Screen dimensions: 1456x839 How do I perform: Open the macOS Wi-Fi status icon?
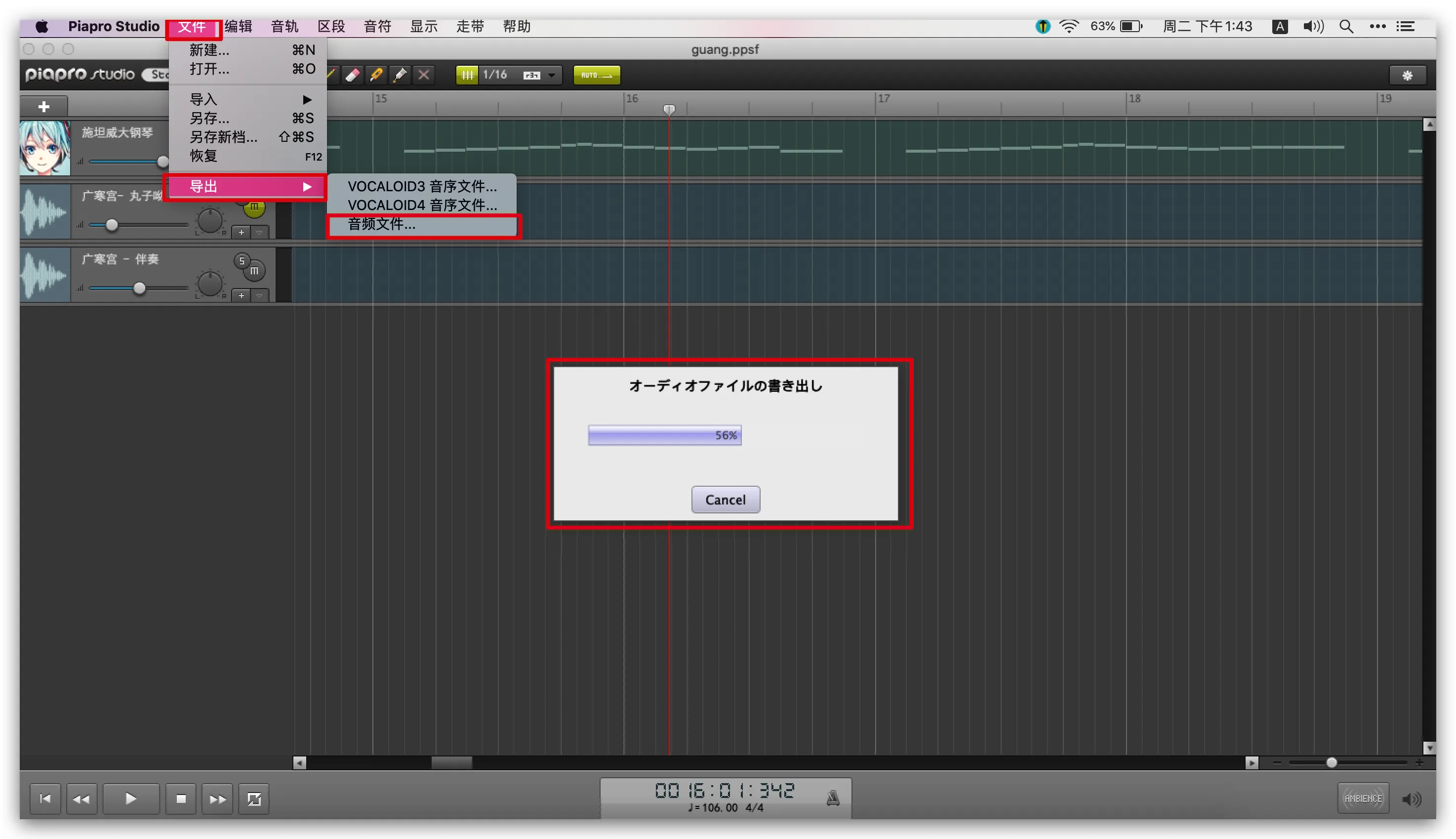tap(1069, 27)
